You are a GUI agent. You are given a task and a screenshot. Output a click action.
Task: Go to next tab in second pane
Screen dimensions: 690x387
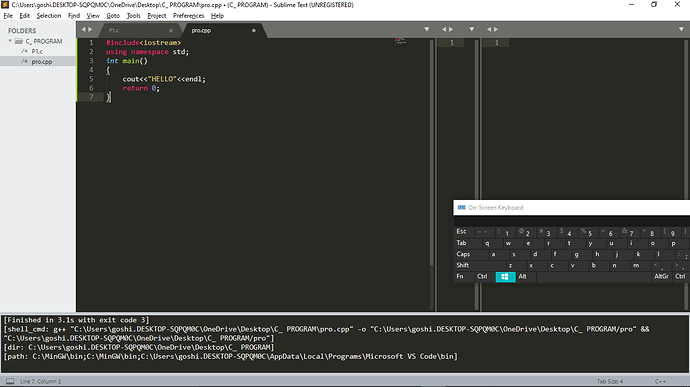tap(451, 29)
